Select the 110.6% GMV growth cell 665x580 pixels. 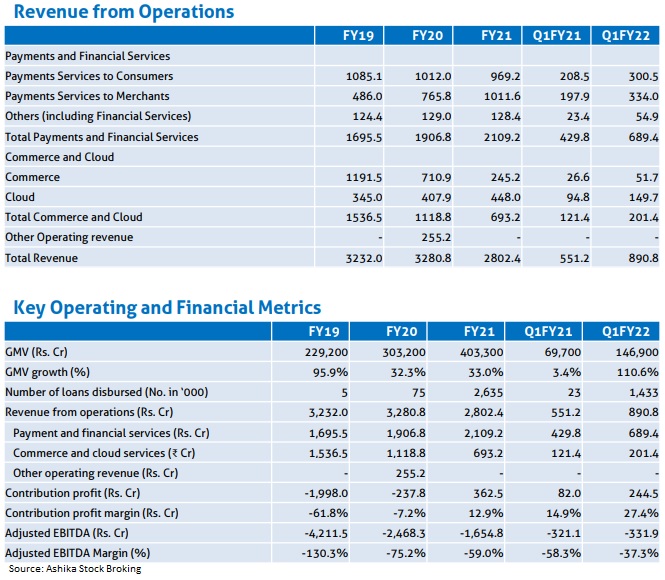pyautogui.click(x=635, y=372)
